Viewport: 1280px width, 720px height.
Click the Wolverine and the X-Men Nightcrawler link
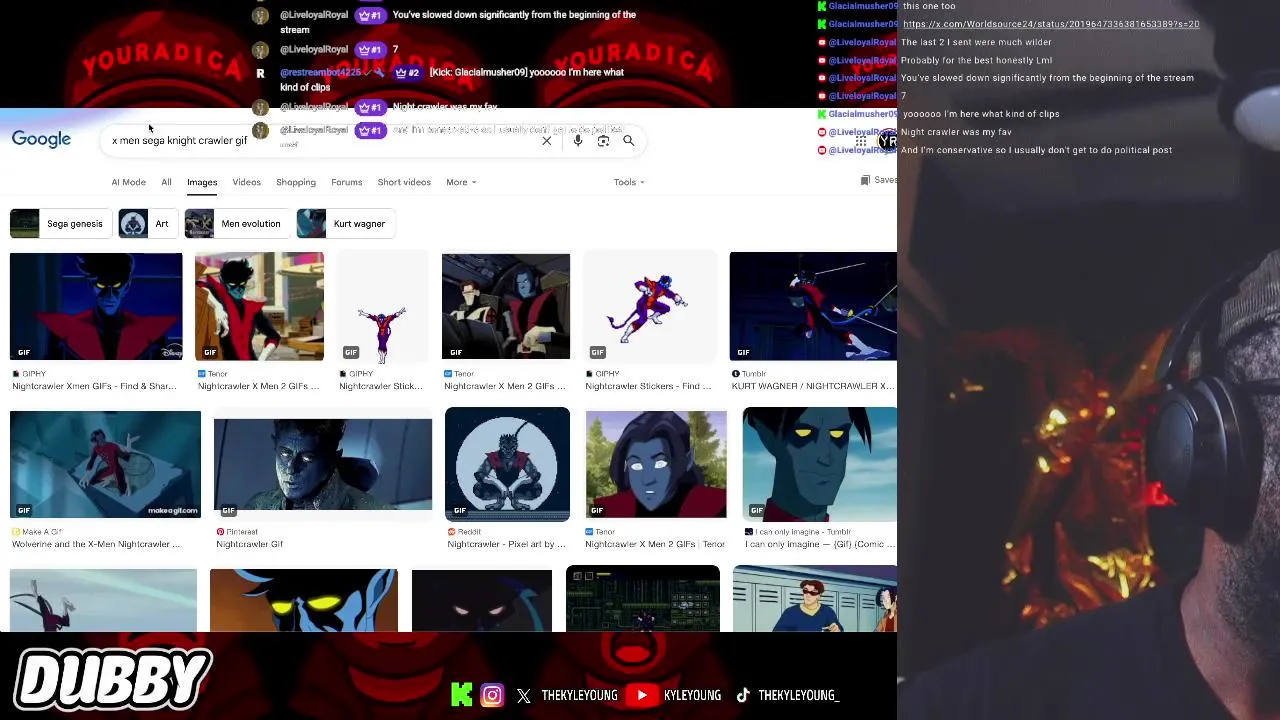(x=96, y=544)
